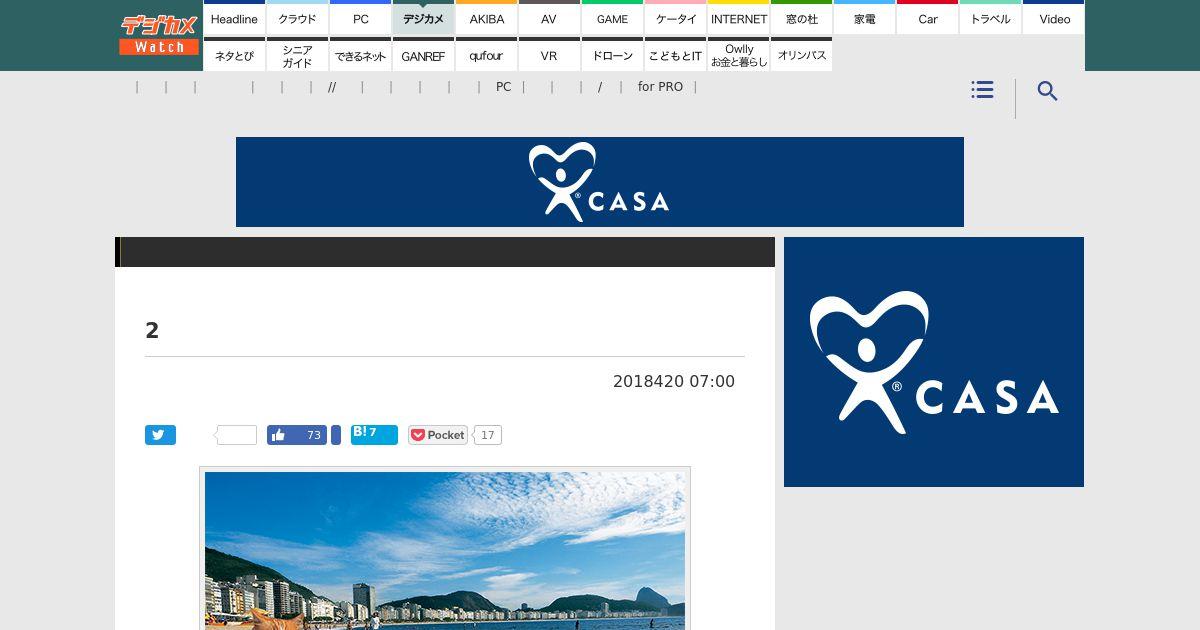The height and width of the screenshot is (630, 1200).
Task: Open the クラウド site tab
Action: tap(297, 18)
